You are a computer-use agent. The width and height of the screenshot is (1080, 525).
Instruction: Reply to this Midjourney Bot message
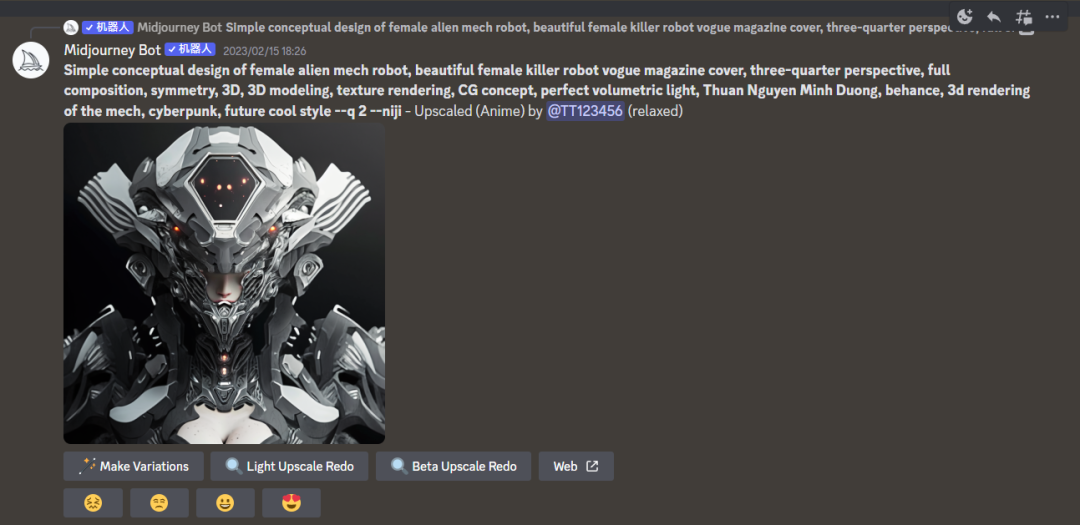(994, 17)
